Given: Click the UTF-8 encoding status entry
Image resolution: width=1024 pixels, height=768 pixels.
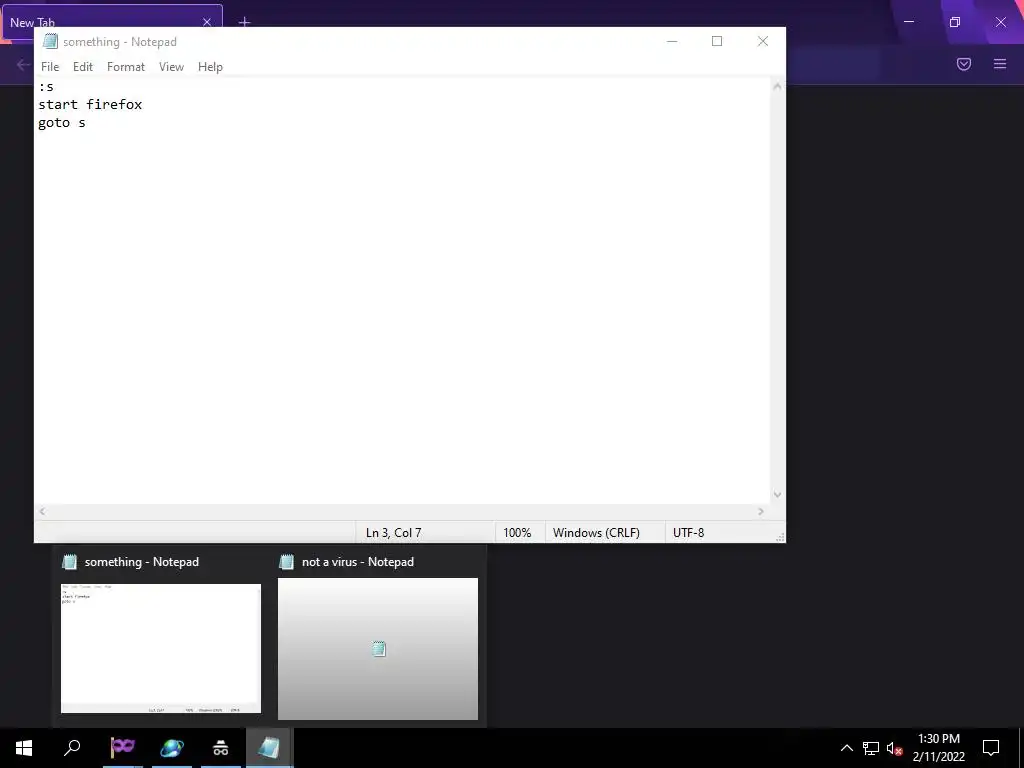Looking at the screenshot, I should (x=688, y=533).
